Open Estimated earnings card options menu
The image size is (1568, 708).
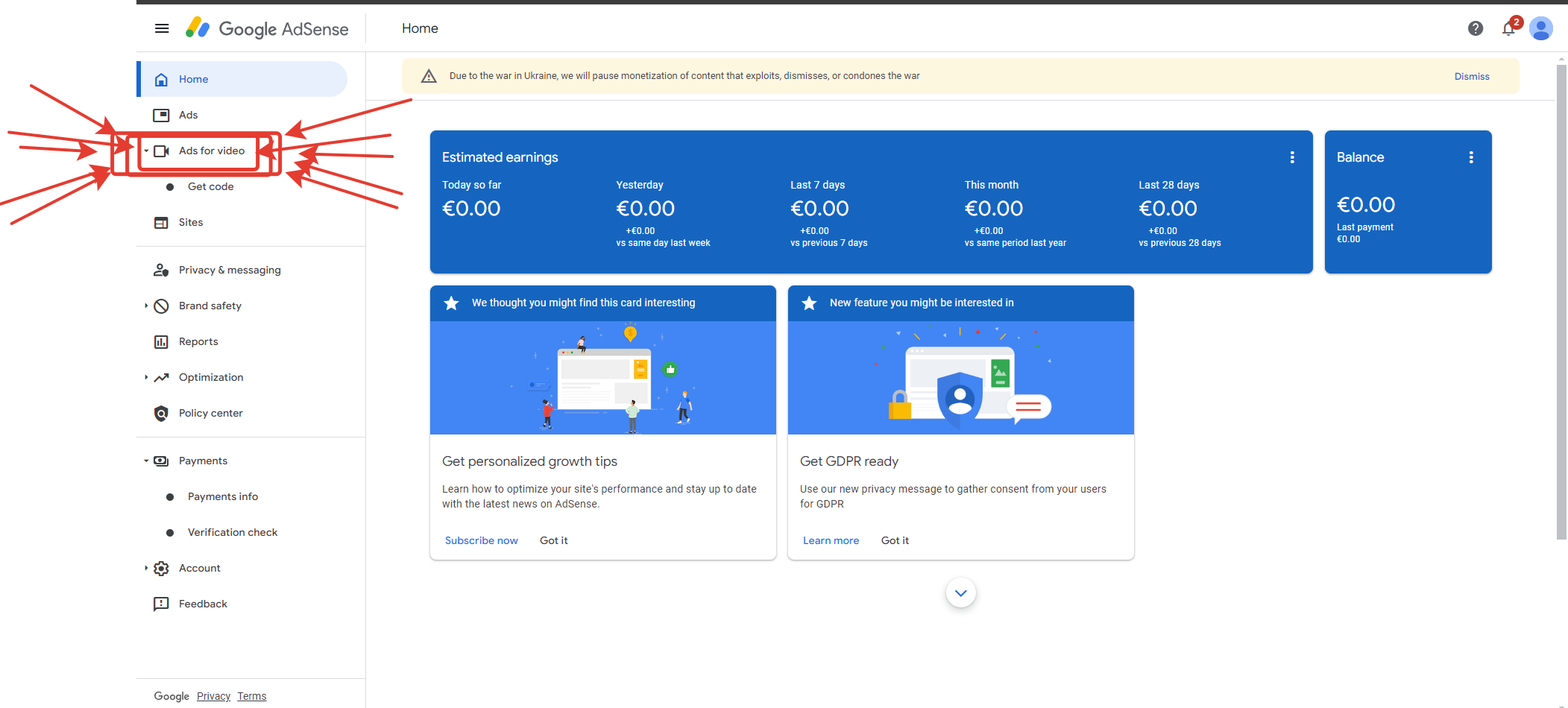point(1292,157)
